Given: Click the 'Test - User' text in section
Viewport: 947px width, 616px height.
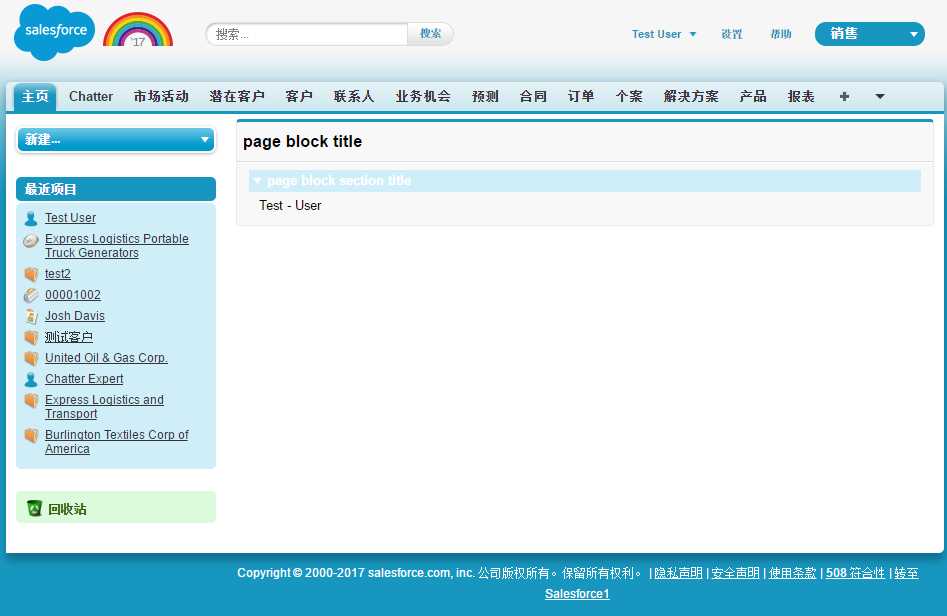Looking at the screenshot, I should (x=290, y=206).
